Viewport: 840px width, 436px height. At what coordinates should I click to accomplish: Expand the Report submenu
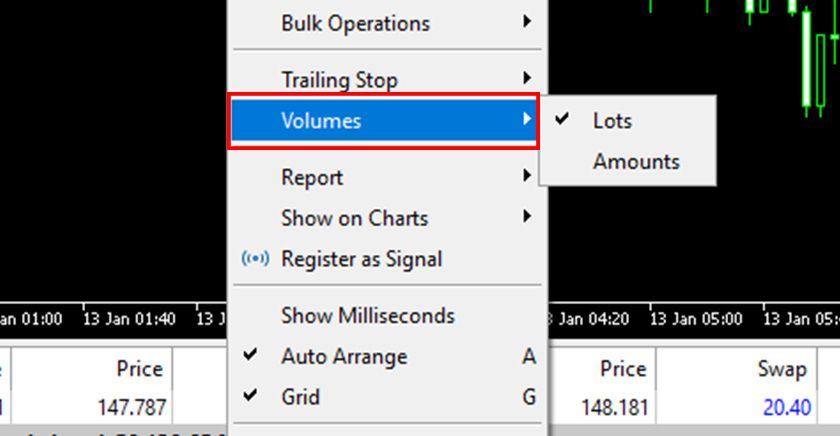312,177
